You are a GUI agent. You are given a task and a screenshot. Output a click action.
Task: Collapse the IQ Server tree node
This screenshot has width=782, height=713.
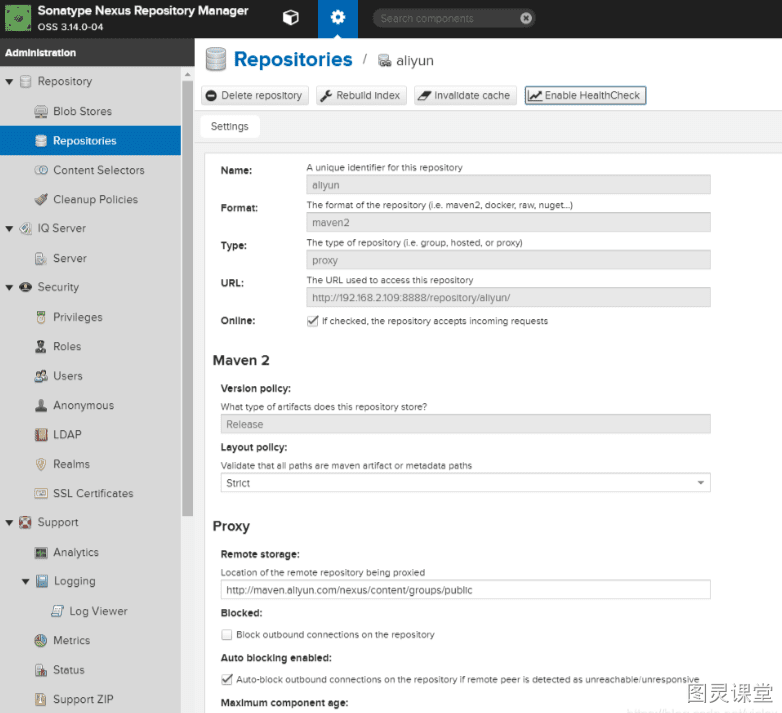(x=9, y=228)
